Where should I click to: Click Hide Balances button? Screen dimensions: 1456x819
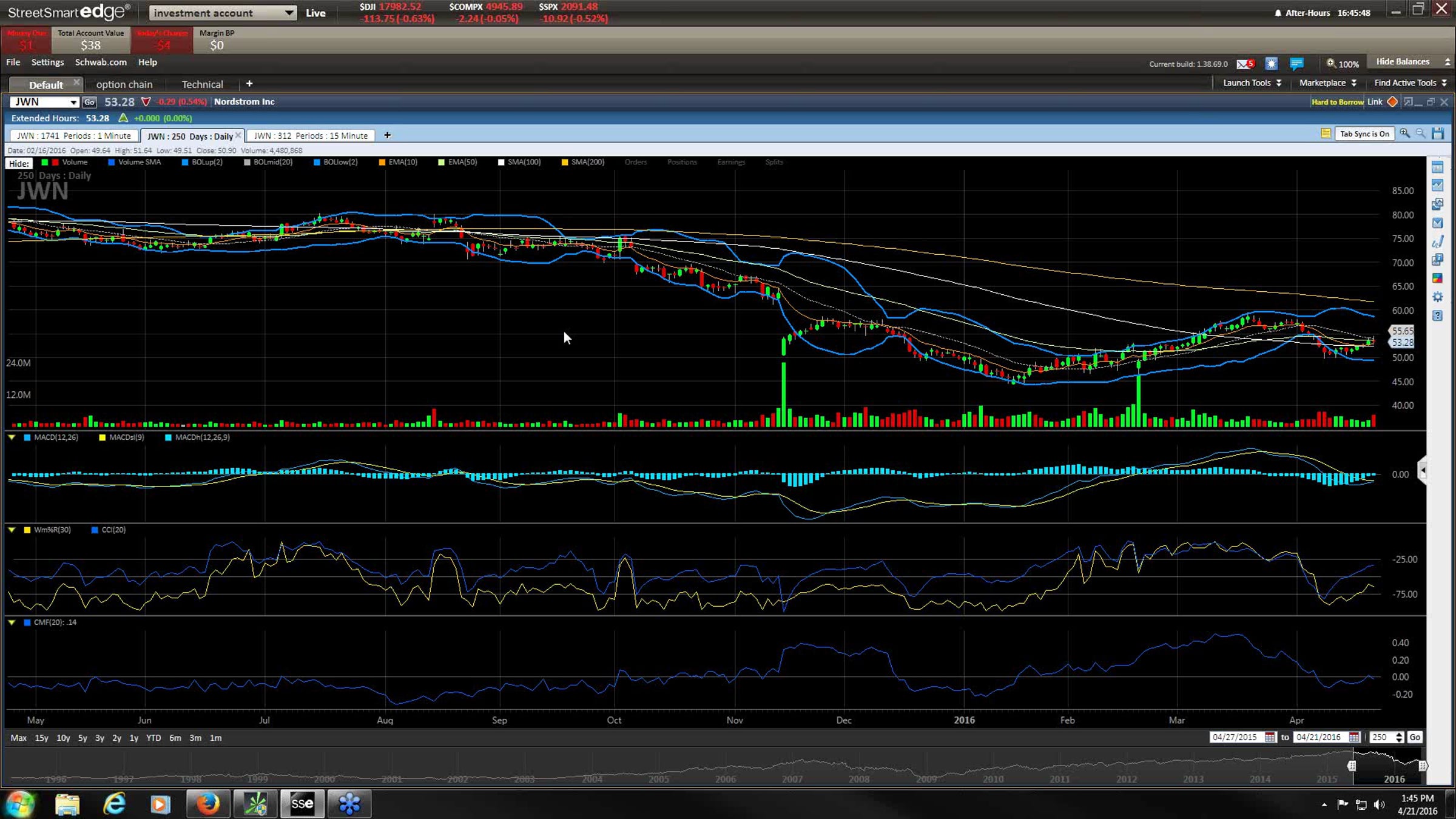tap(1403, 62)
